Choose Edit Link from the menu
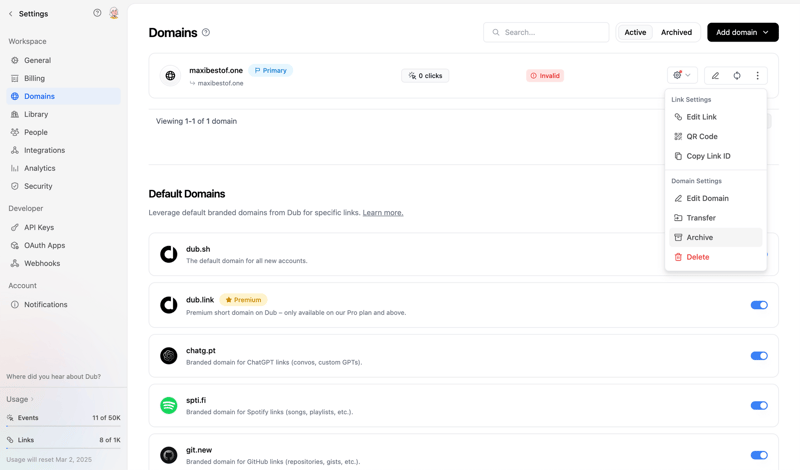 (715, 117)
